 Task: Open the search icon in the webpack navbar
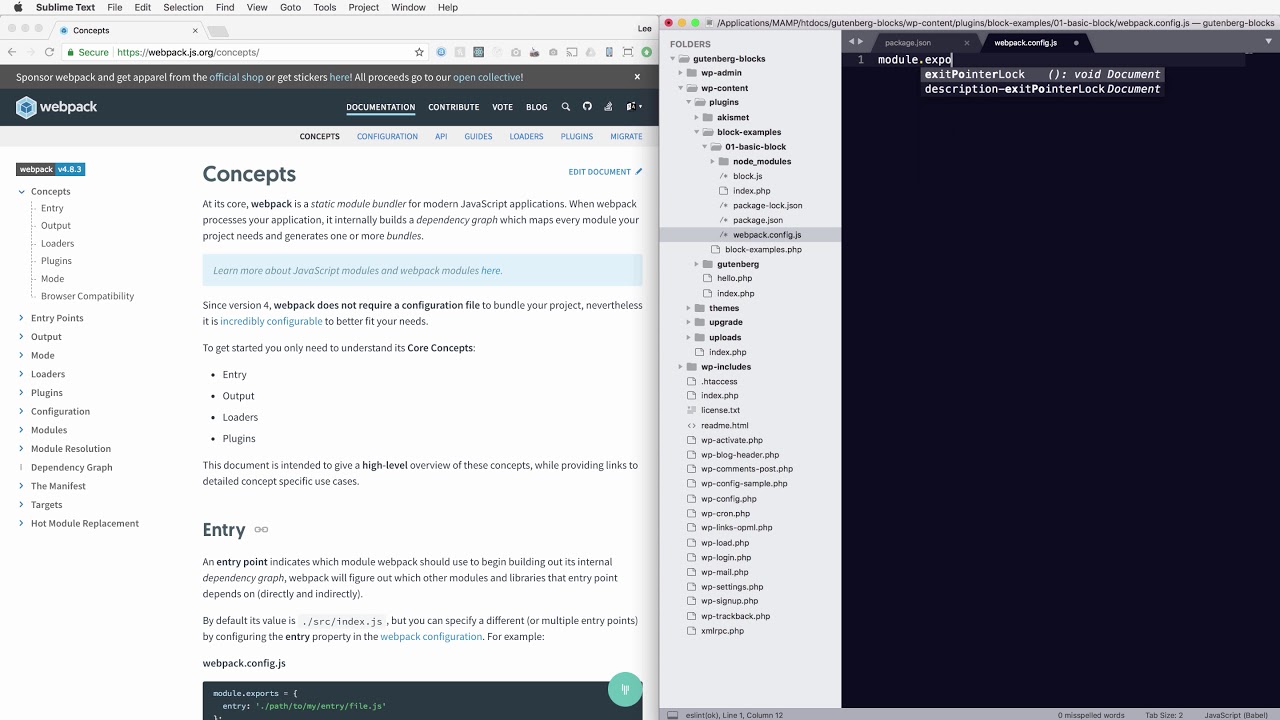566,107
